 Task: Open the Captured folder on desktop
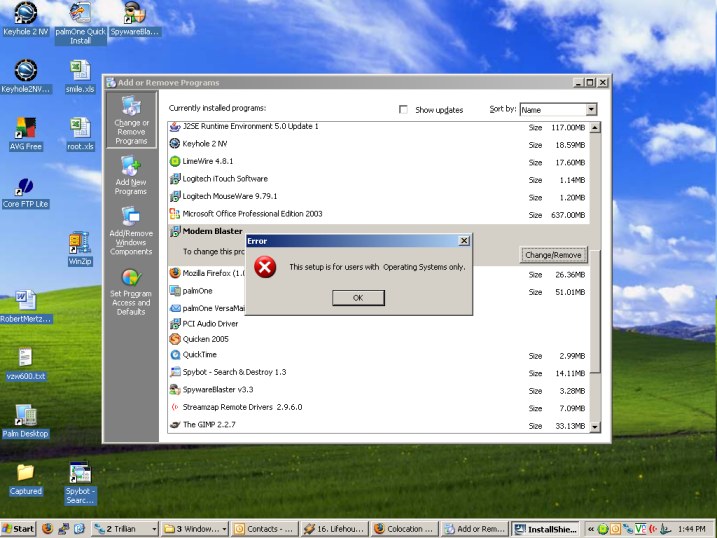pos(26,479)
